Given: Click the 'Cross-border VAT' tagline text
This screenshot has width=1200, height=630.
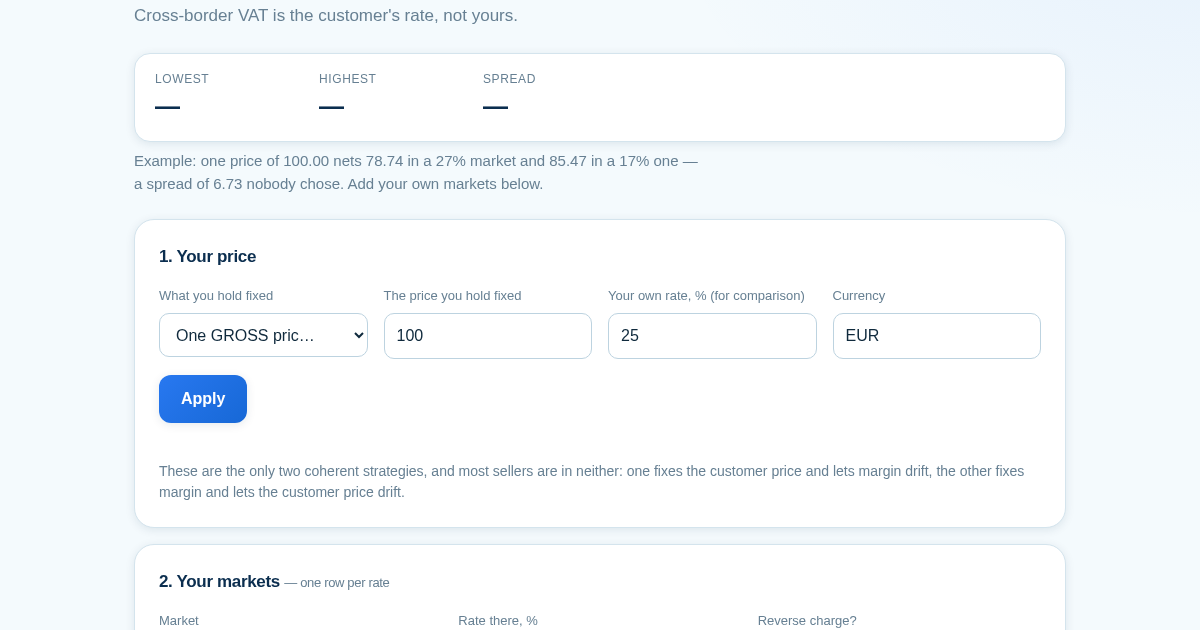Looking at the screenshot, I should (326, 15).
